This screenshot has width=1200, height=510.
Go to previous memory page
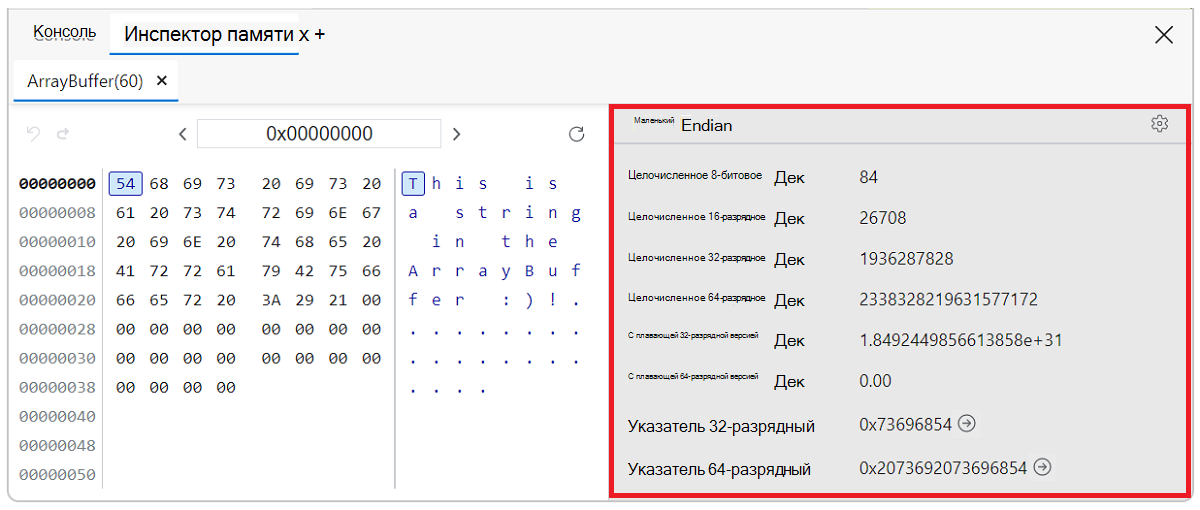(x=182, y=134)
